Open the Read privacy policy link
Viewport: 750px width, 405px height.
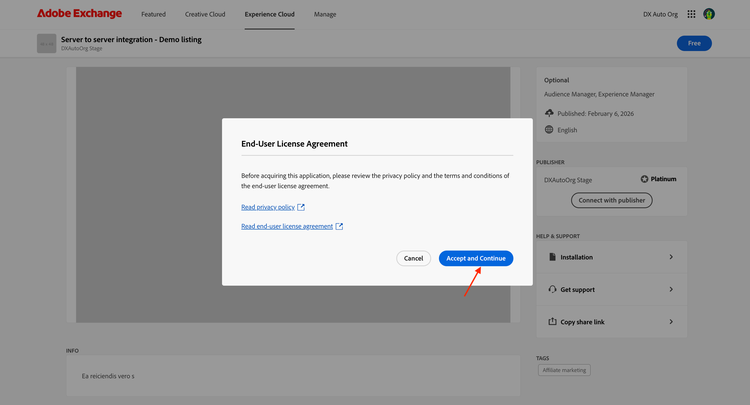(268, 207)
